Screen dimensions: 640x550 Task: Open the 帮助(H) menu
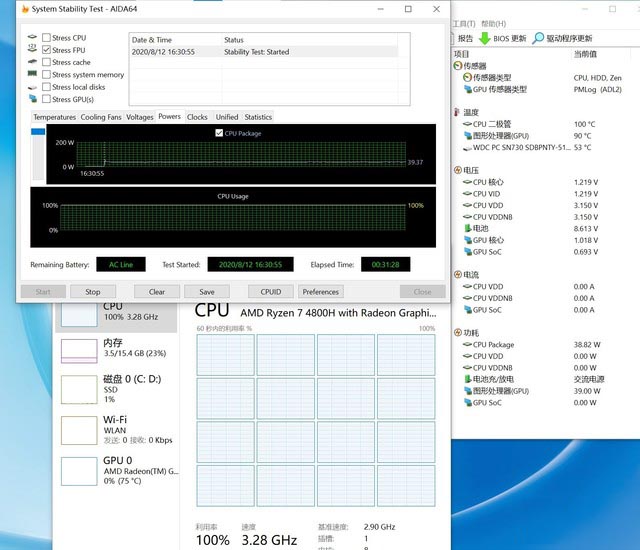coord(493,24)
